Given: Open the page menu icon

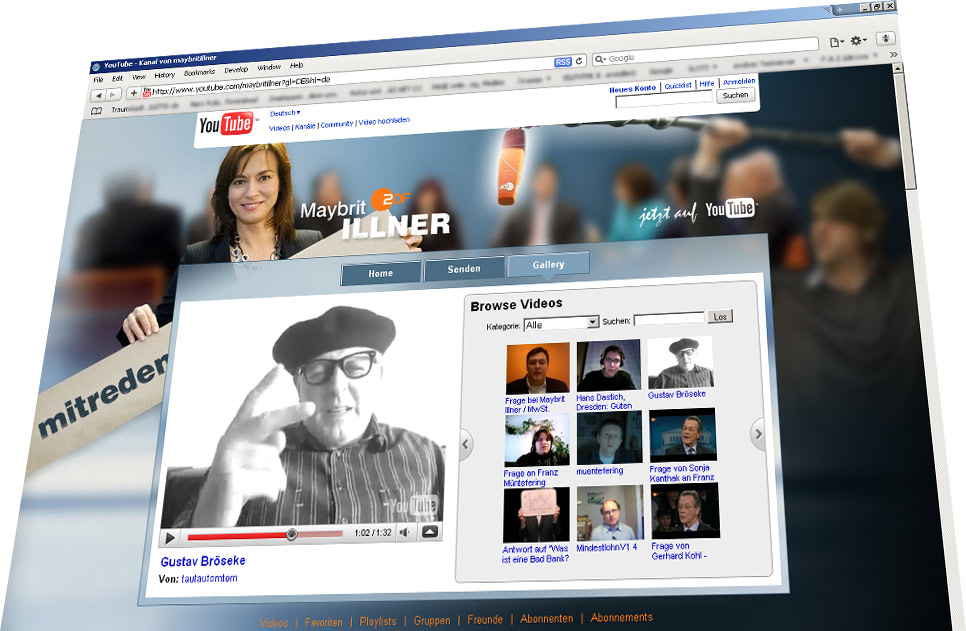Looking at the screenshot, I should (x=835, y=43).
